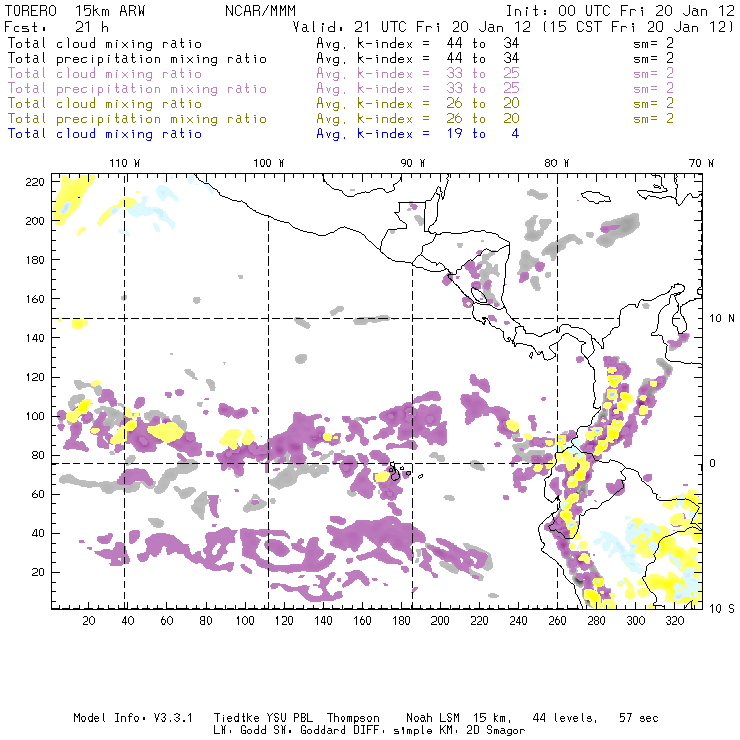Screen dimensions: 740x740
Task: Click "100" on the left grid axis
Action: tap(35, 416)
